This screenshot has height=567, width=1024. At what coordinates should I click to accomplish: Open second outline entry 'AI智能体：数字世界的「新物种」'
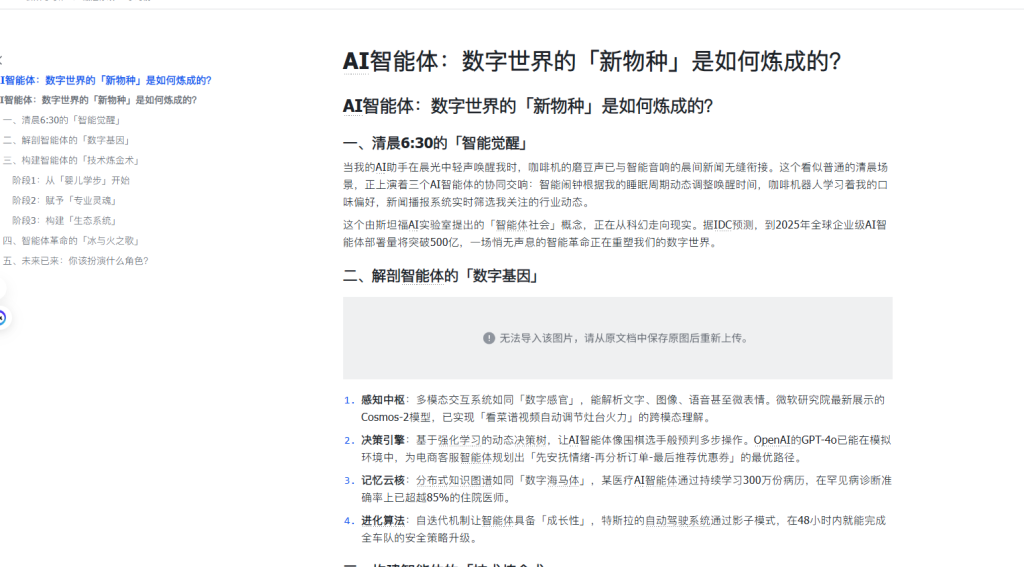click(98, 100)
